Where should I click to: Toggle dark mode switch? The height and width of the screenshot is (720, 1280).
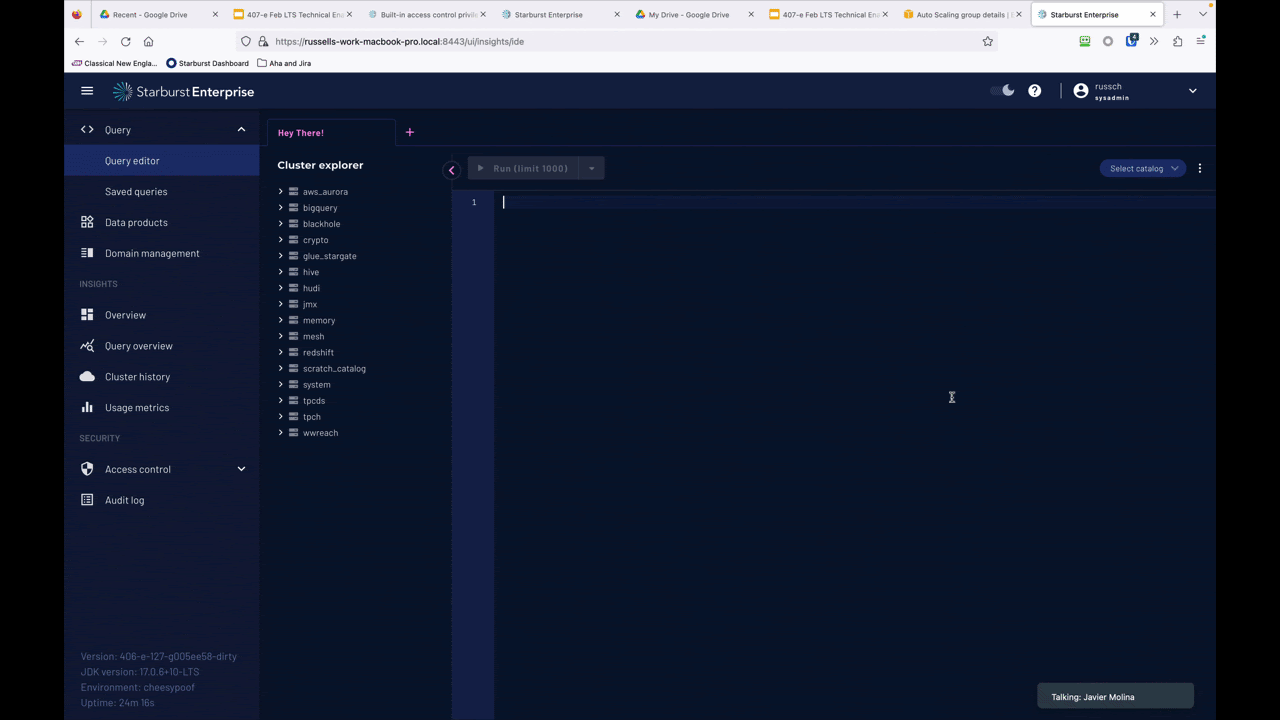pyautogui.click(x=1002, y=91)
